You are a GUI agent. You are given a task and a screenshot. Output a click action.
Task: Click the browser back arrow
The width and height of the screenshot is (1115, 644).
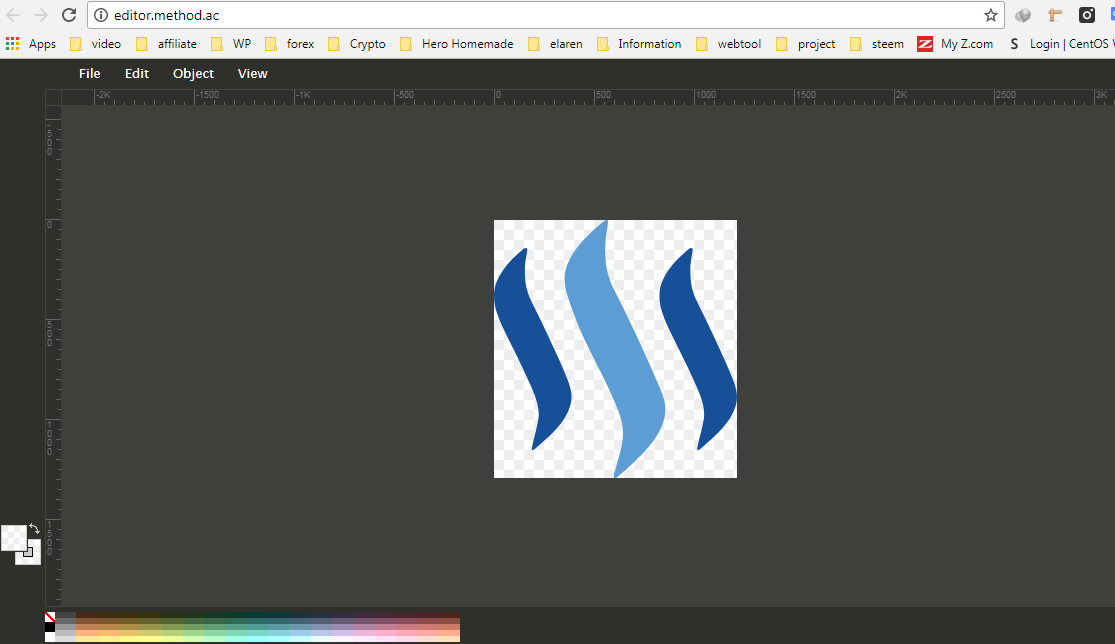14,15
